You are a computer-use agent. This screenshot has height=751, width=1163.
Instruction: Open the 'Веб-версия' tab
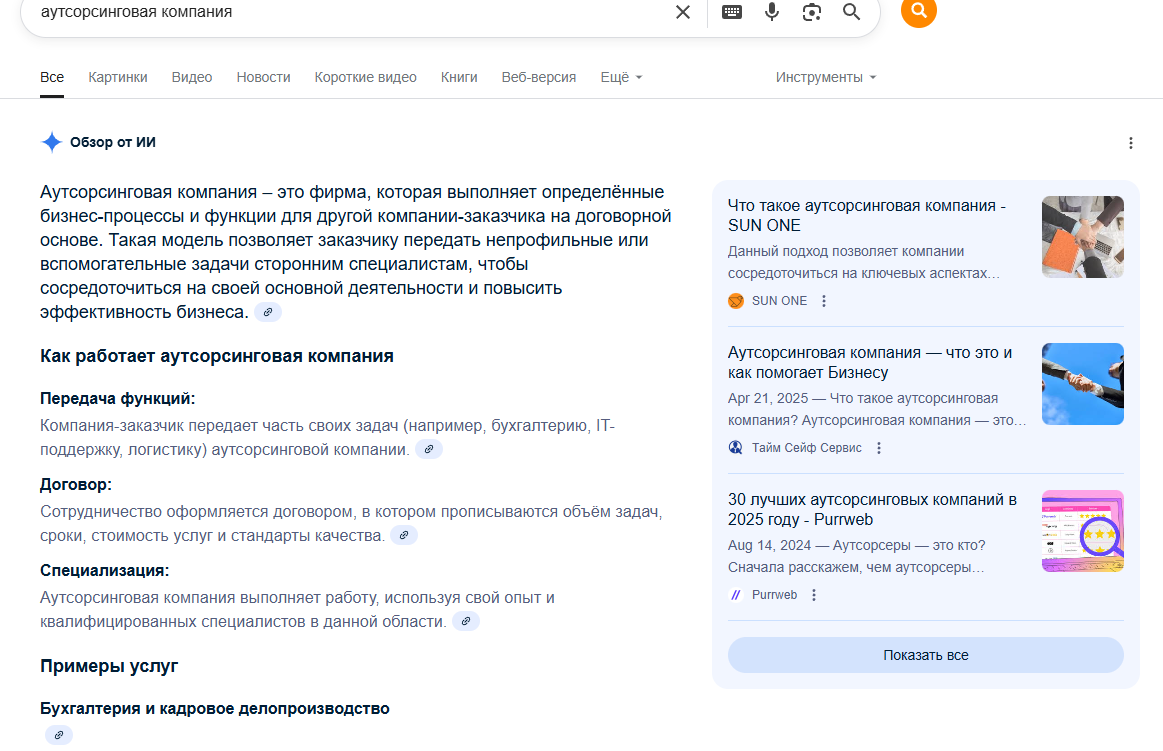click(x=538, y=77)
